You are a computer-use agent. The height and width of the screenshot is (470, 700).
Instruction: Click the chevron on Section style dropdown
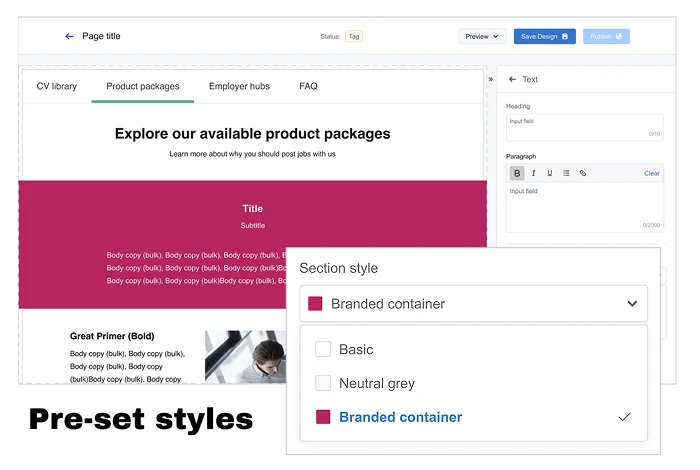click(632, 304)
